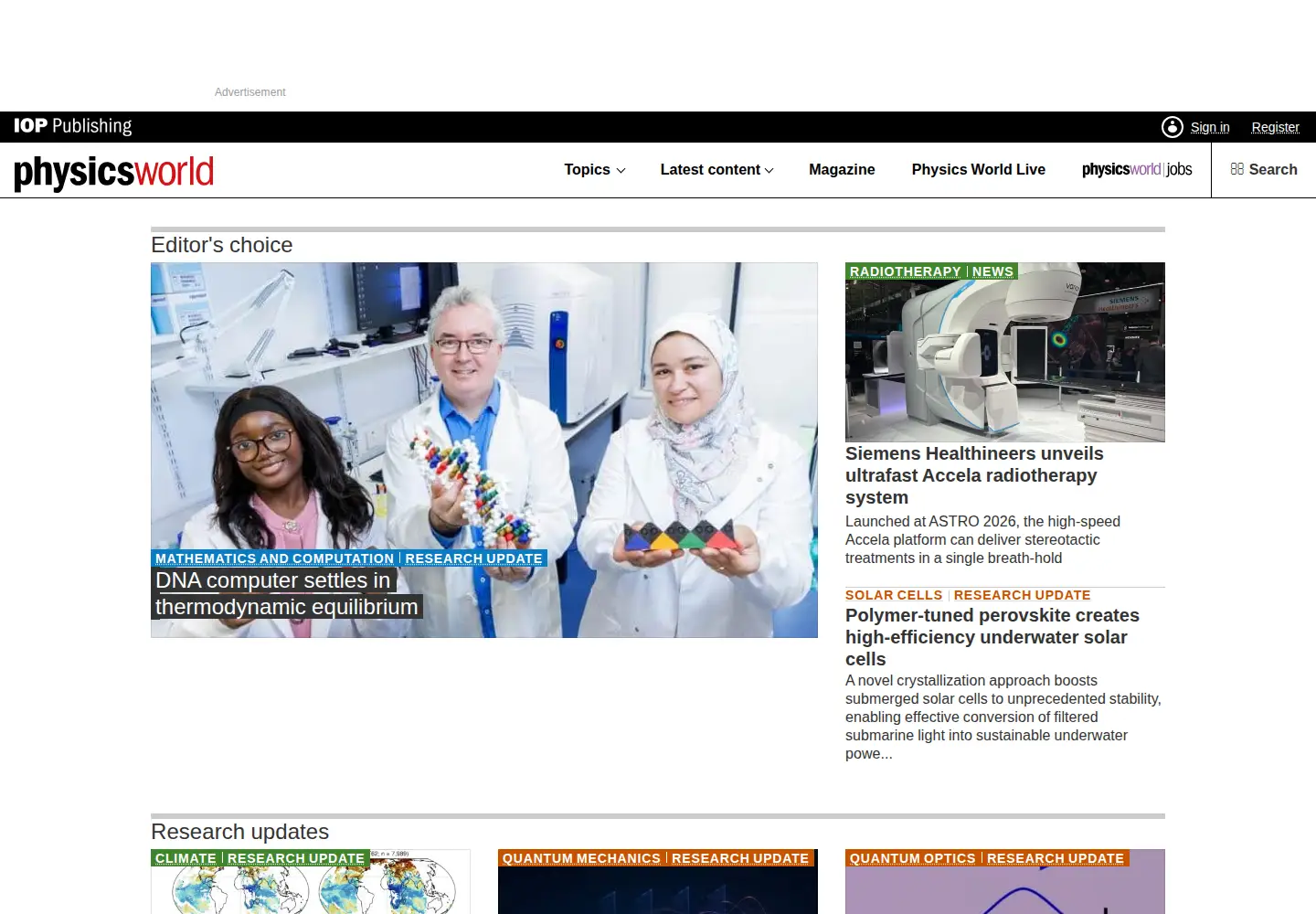The height and width of the screenshot is (914, 1316).
Task: Click the Radiotherapy category tag
Action: 905,271
